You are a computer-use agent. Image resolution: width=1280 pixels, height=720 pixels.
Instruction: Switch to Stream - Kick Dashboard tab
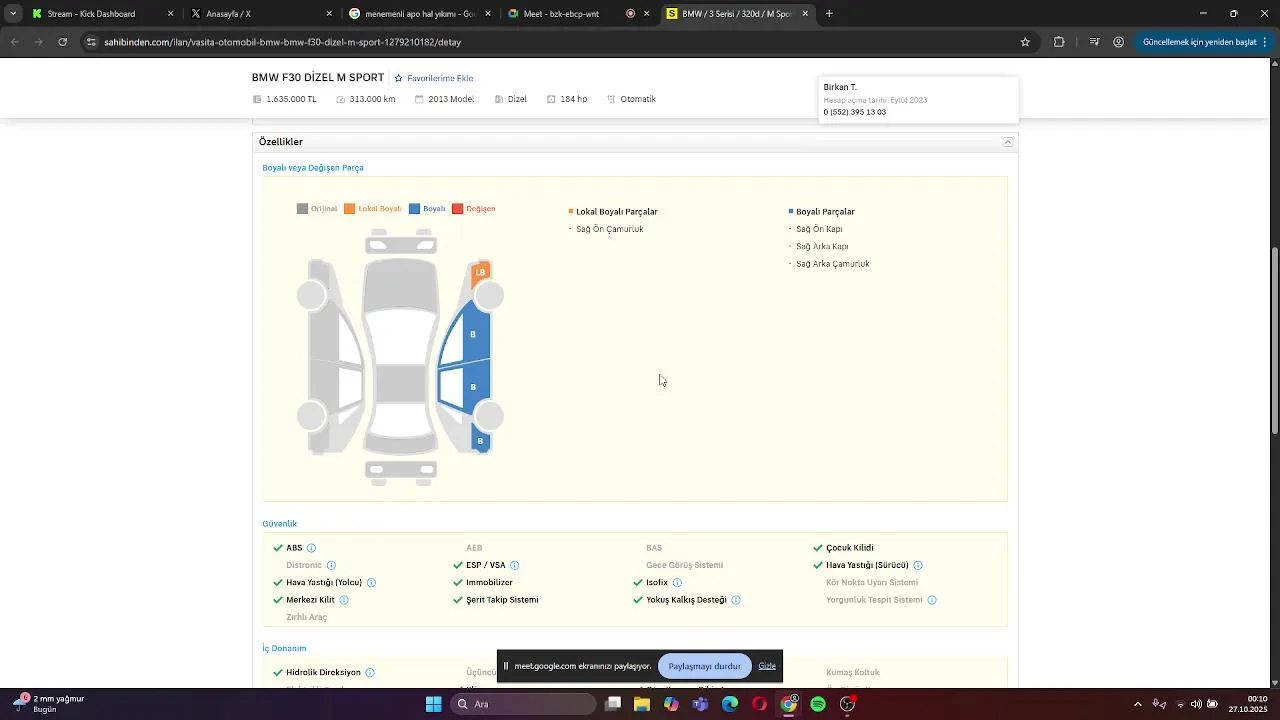pos(100,14)
